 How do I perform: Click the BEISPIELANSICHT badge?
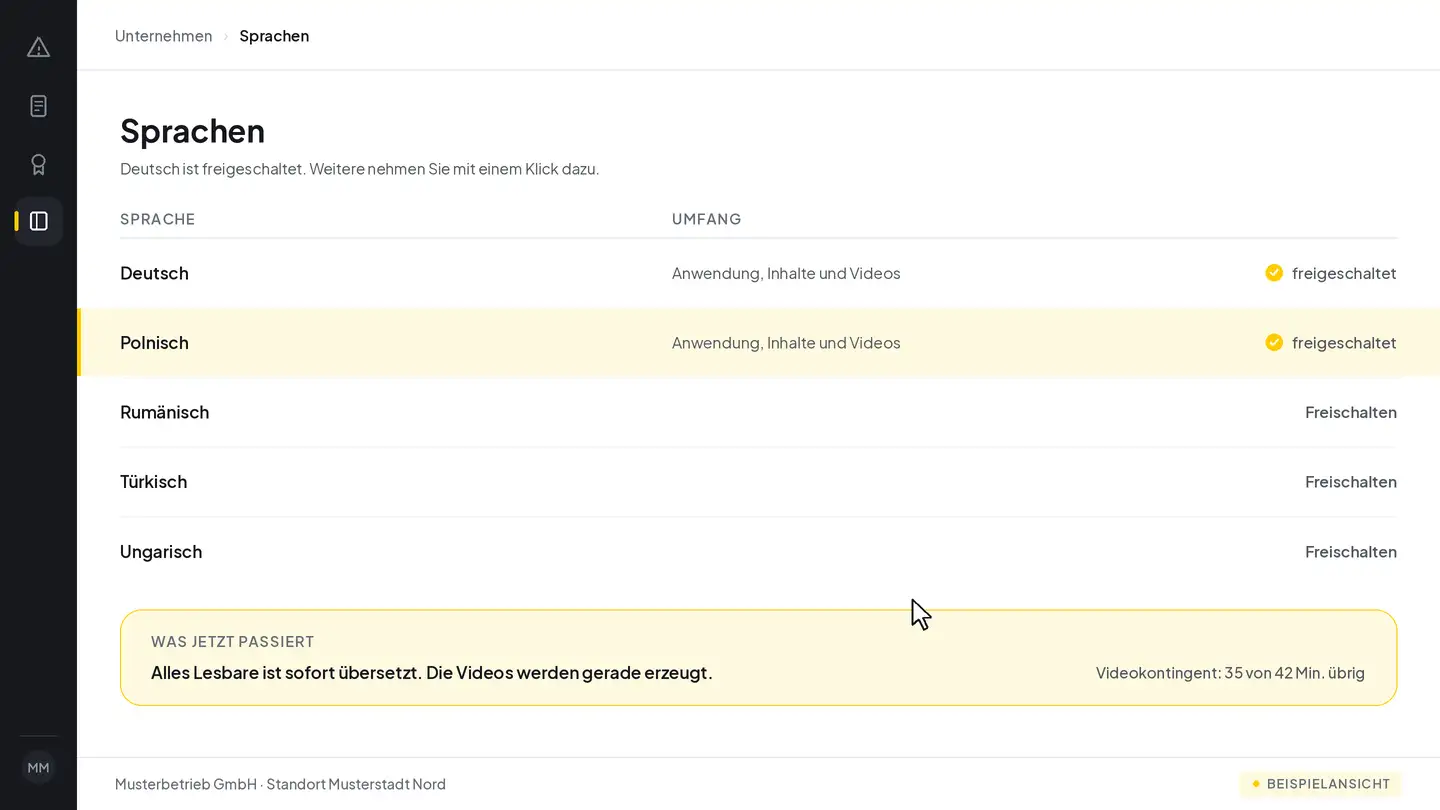(1321, 784)
